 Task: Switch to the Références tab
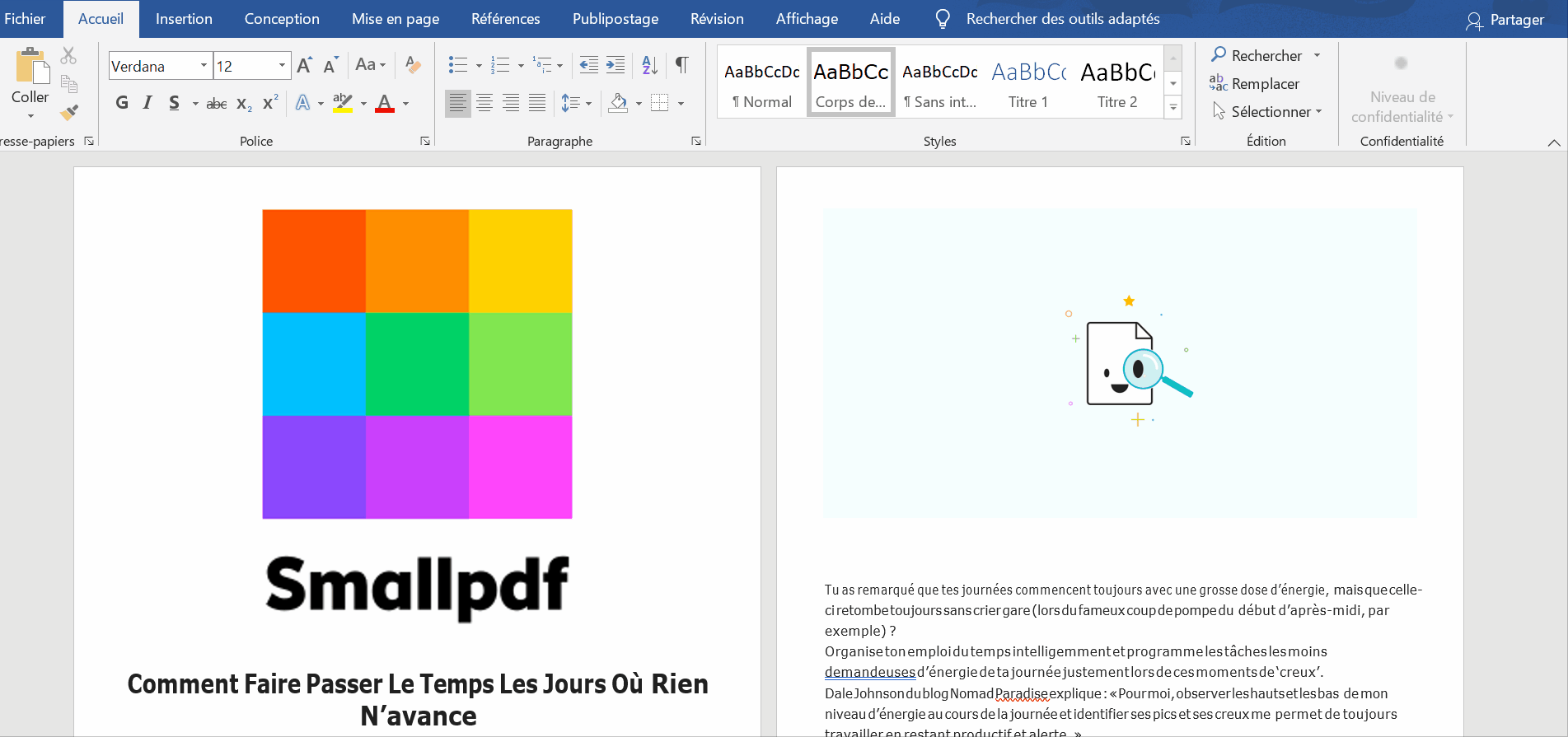click(506, 19)
